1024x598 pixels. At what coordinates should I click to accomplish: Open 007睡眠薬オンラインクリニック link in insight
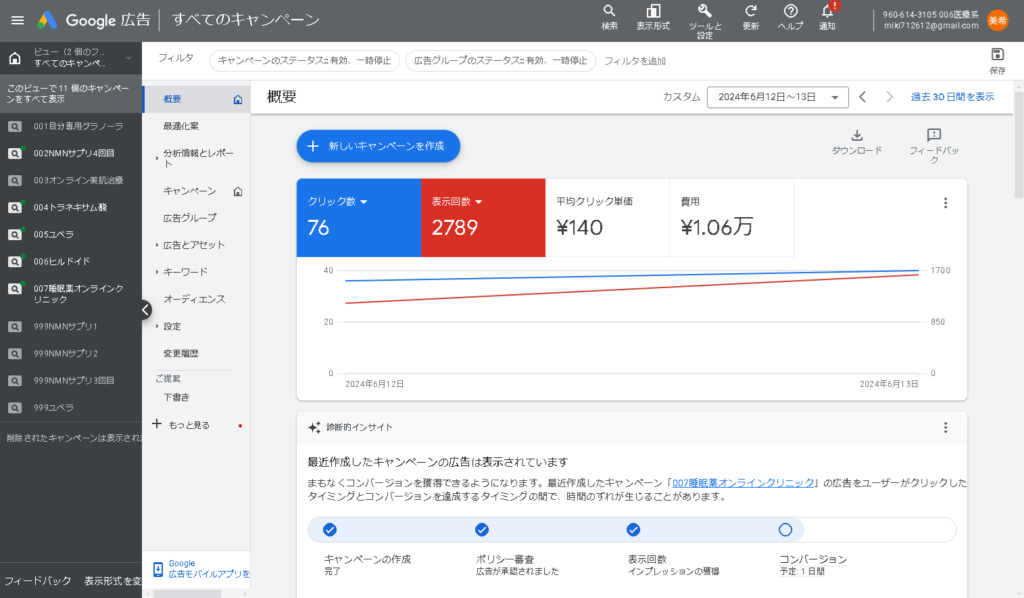743,483
